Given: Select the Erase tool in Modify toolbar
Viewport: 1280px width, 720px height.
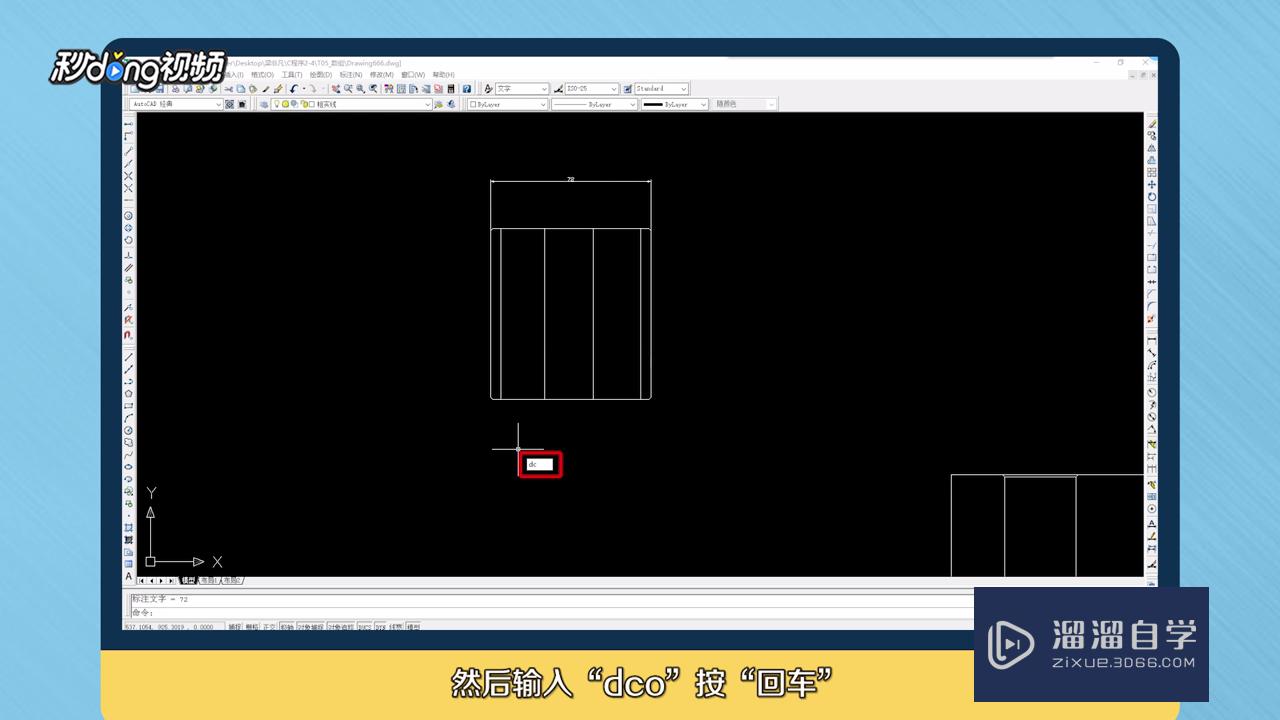Looking at the screenshot, I should 1152,124.
